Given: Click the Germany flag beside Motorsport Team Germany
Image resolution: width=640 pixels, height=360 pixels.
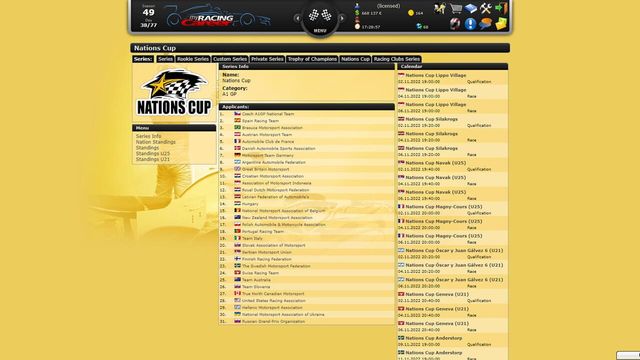Looking at the screenshot, I should [237, 155].
